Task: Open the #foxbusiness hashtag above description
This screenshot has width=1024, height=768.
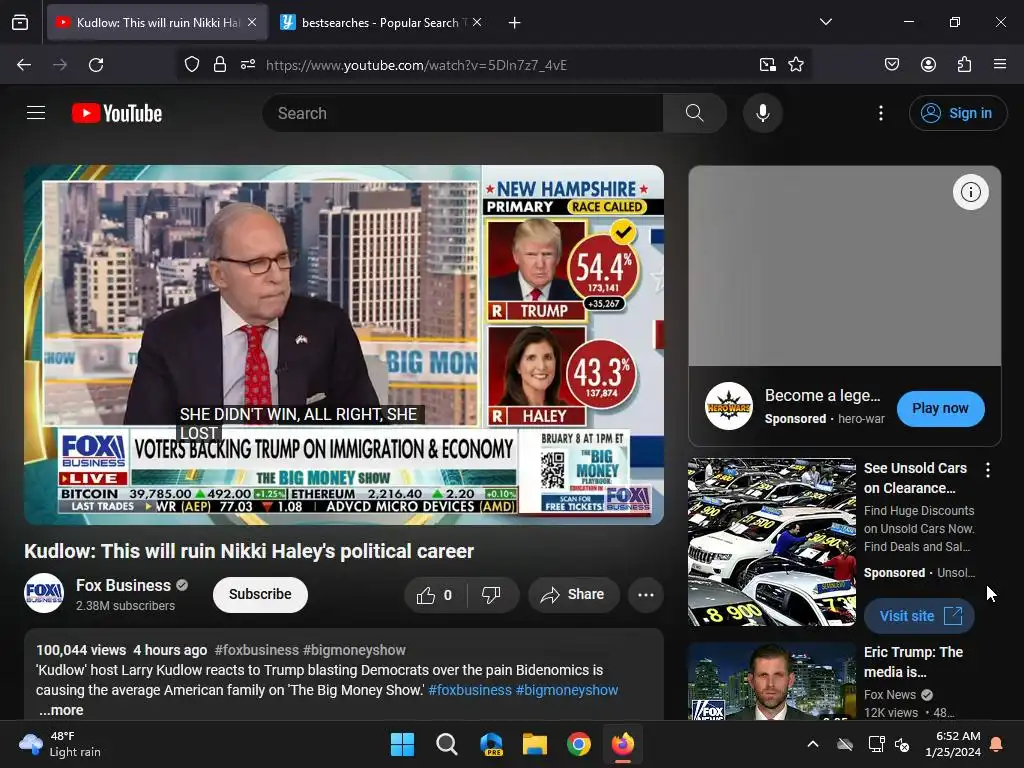Action: (x=257, y=650)
